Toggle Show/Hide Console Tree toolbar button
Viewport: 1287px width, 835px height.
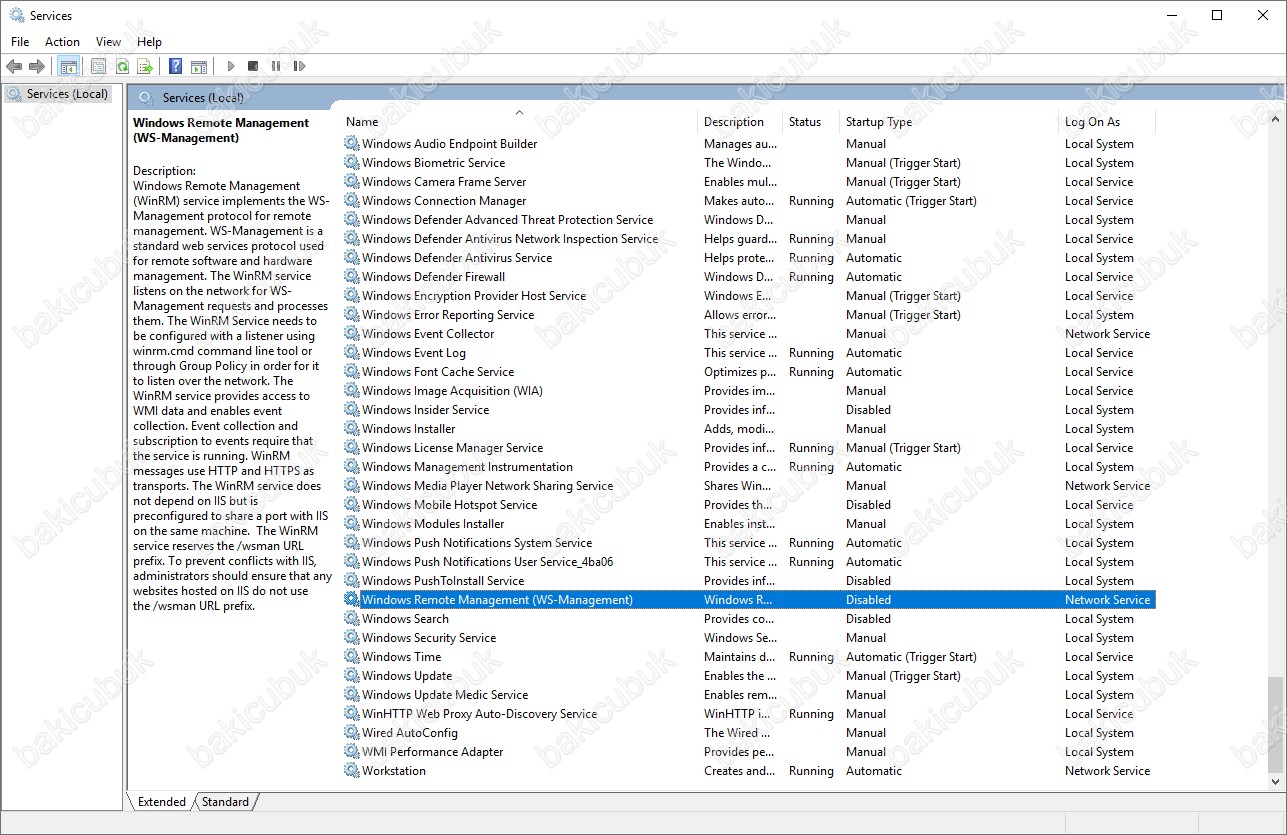[x=69, y=66]
